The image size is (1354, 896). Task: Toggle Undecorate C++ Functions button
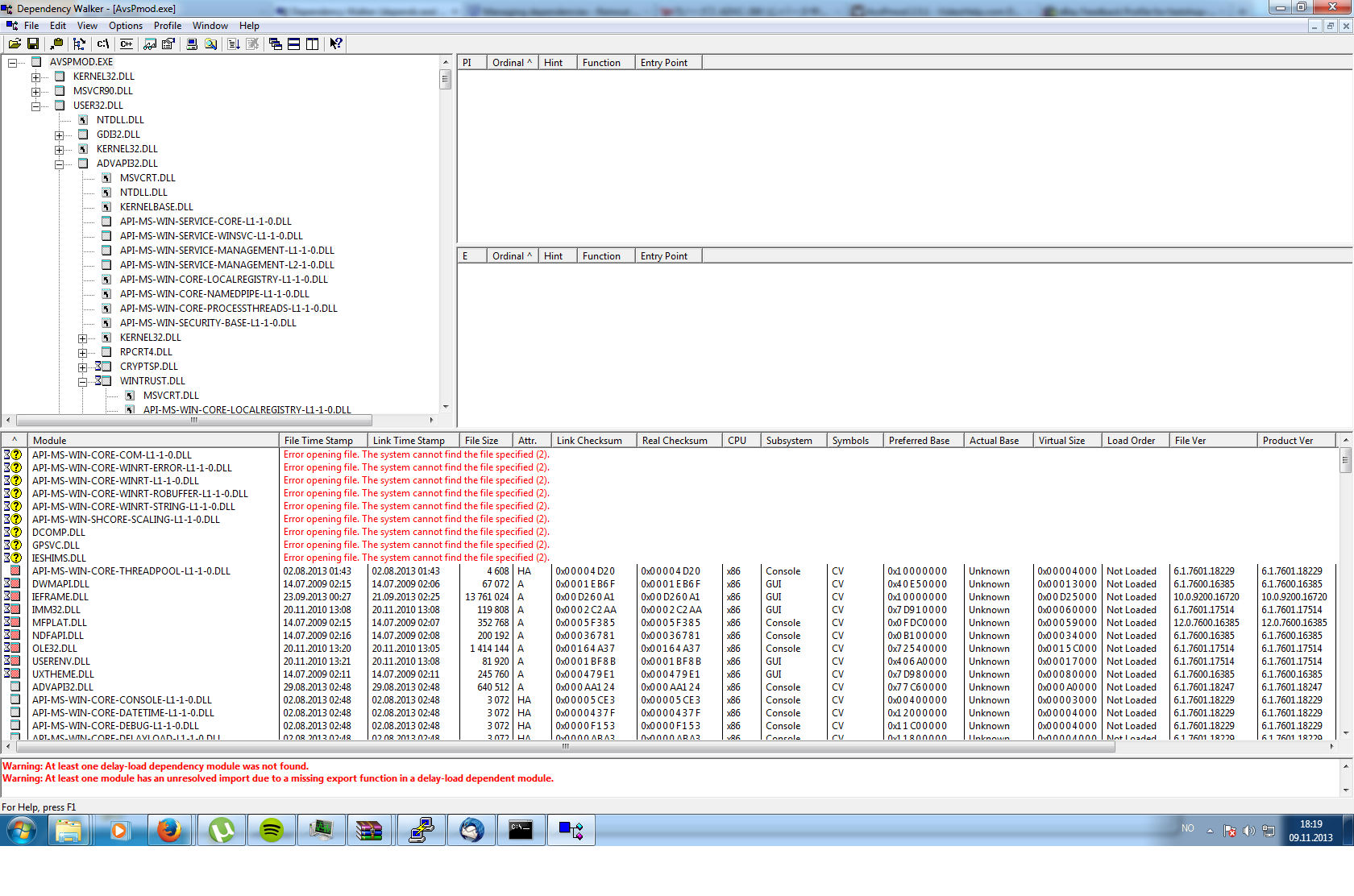127,44
